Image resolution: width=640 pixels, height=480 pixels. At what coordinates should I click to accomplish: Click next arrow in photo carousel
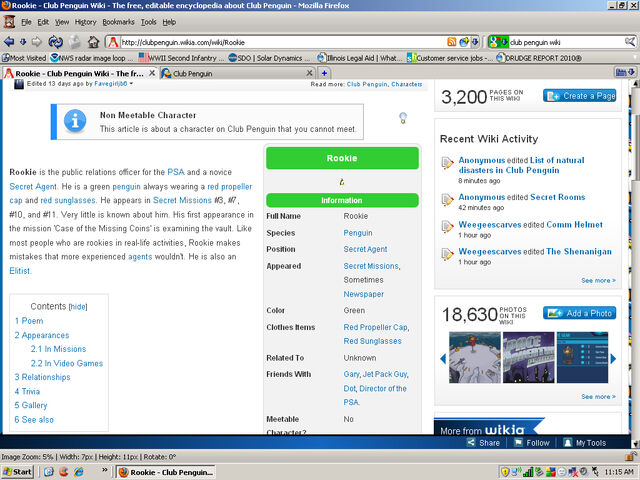(613, 358)
